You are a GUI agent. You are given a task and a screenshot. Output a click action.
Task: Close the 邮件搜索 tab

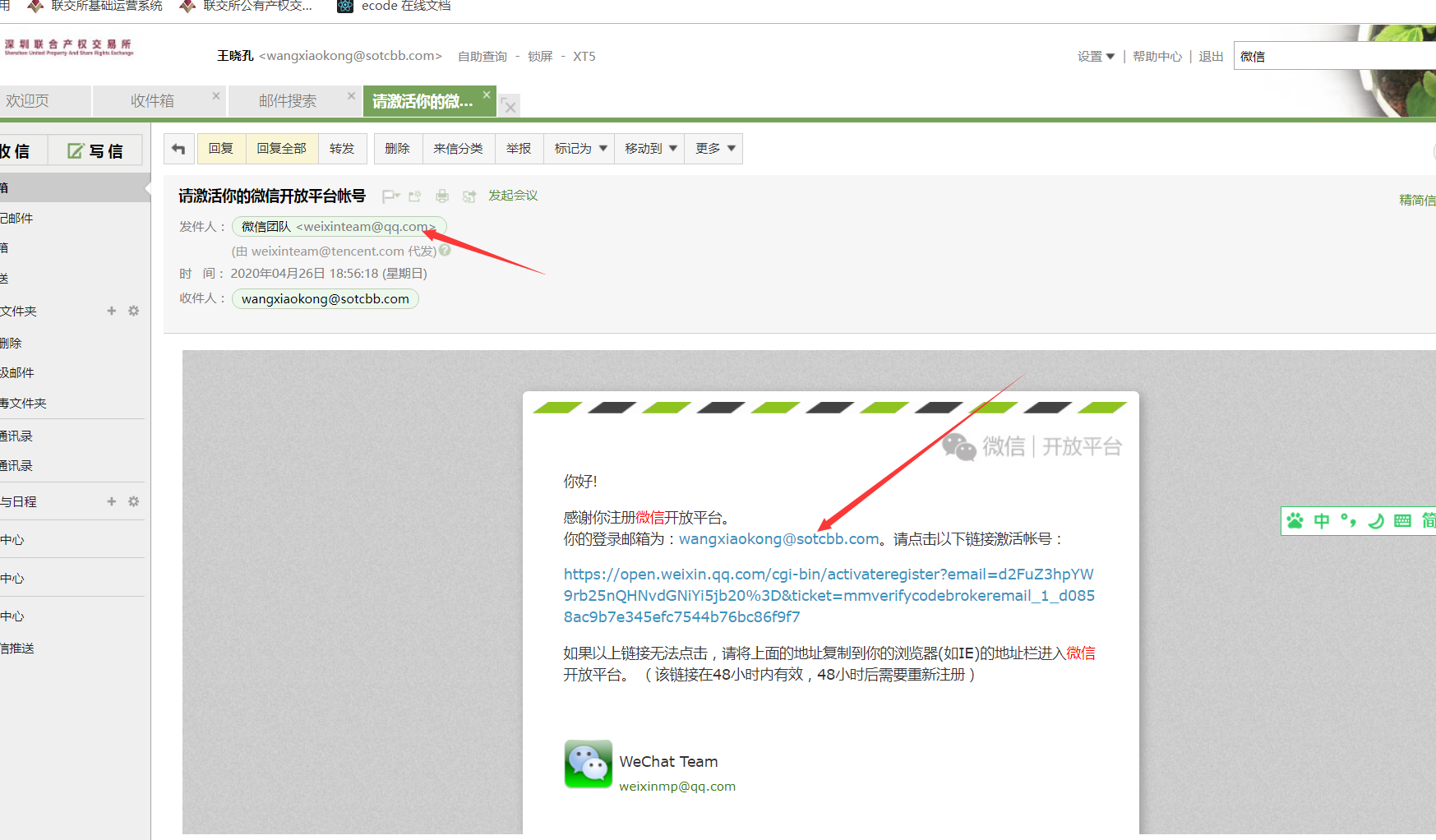click(352, 96)
